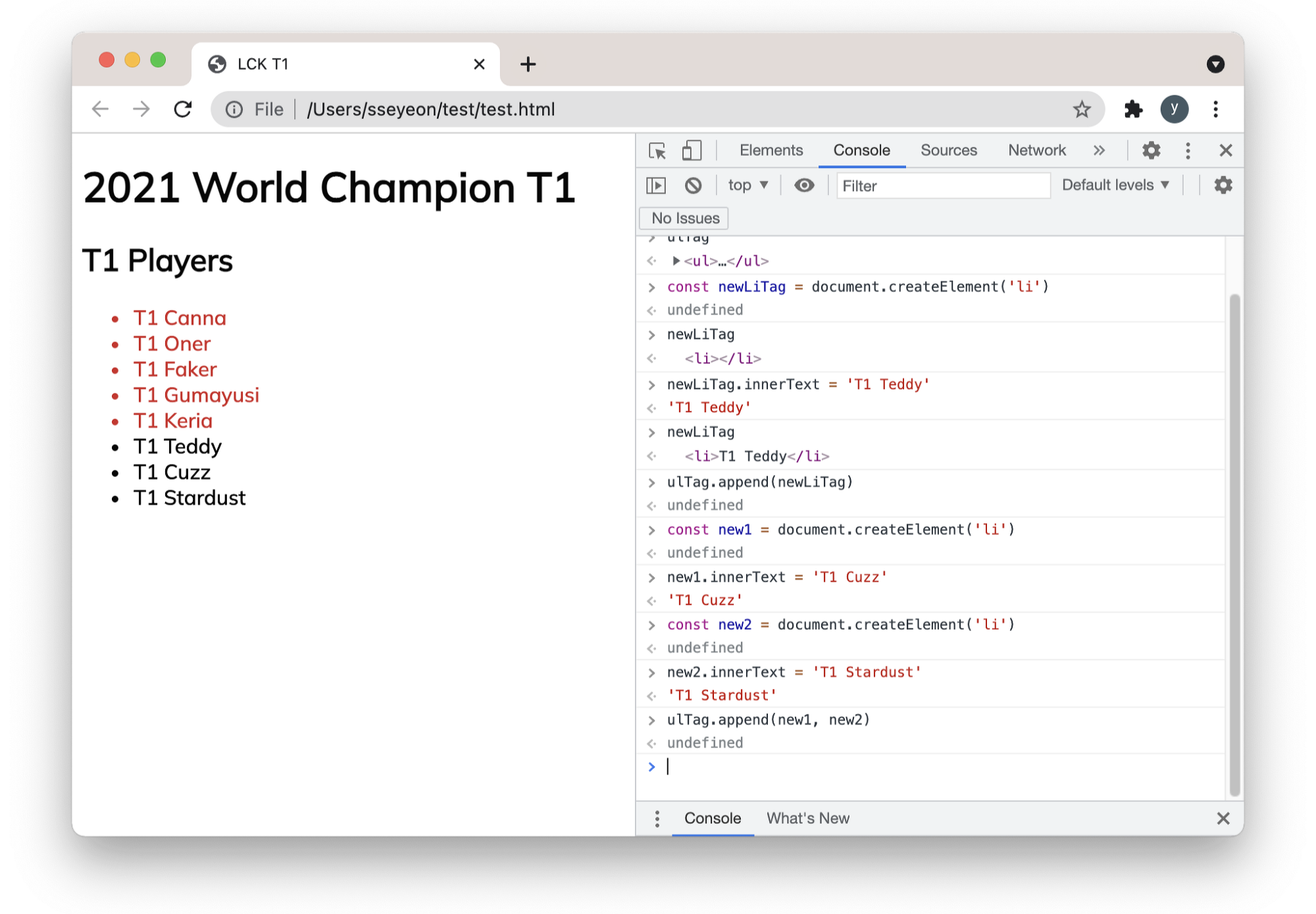Open a new browser tab with plus

pyautogui.click(x=528, y=64)
